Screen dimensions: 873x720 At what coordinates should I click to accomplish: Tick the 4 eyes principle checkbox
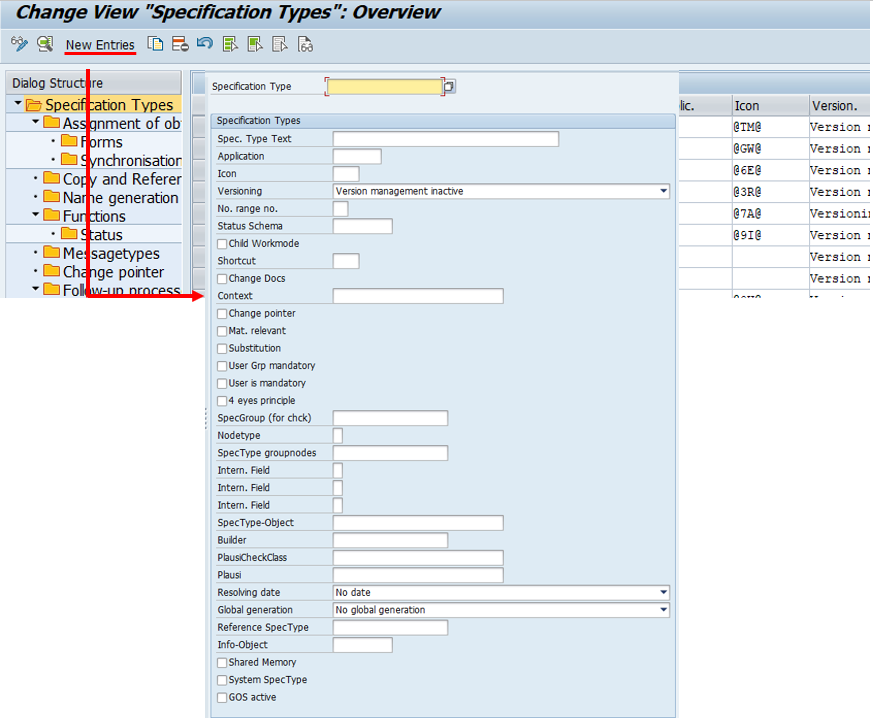(222, 401)
